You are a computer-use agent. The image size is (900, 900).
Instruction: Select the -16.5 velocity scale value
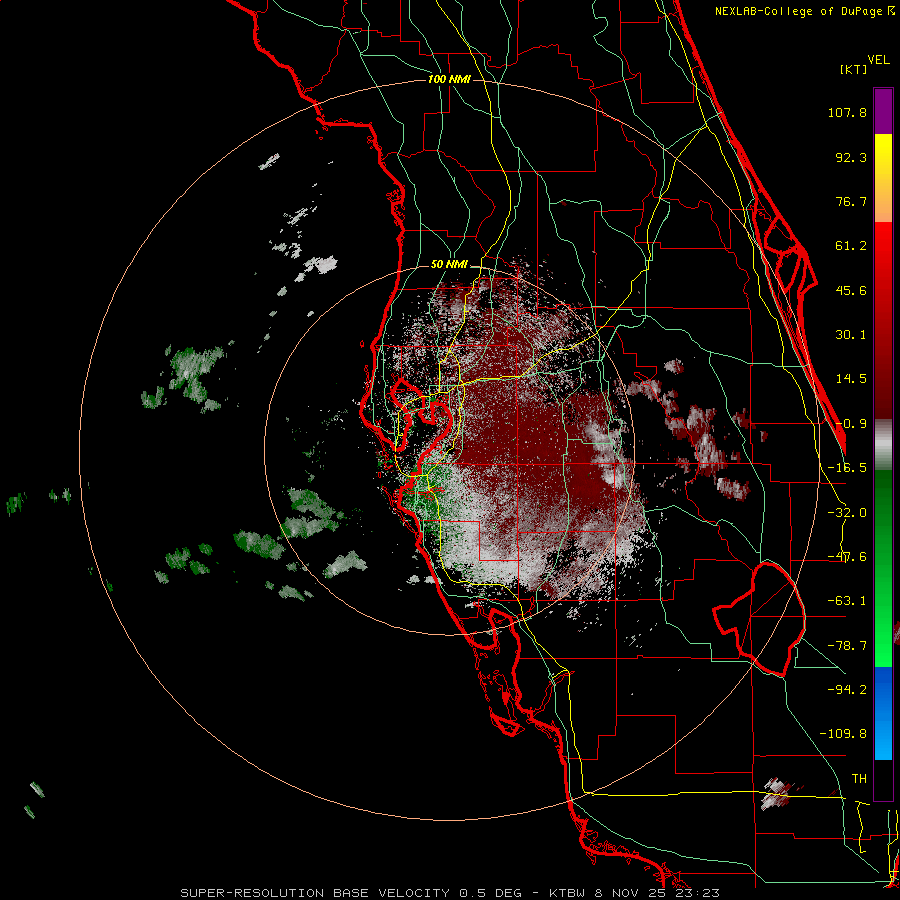click(x=847, y=468)
